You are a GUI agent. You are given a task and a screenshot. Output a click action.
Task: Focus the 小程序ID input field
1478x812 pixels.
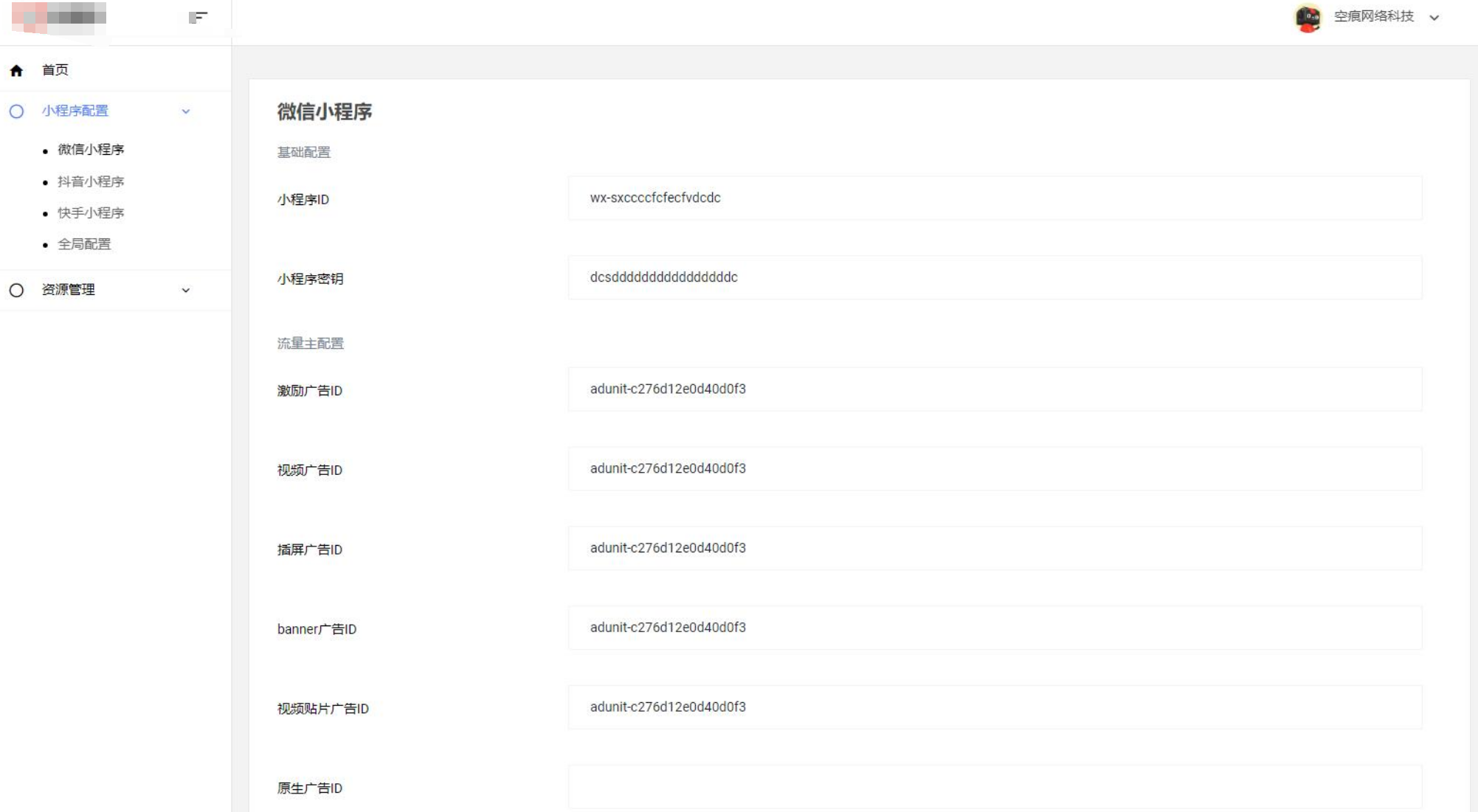[995, 198]
